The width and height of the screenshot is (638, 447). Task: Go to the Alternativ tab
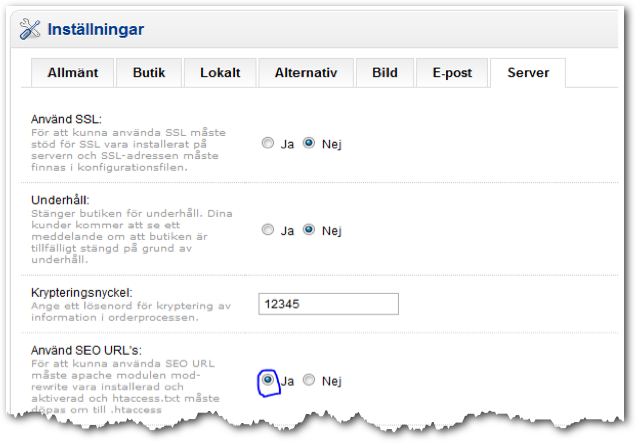pos(306,73)
